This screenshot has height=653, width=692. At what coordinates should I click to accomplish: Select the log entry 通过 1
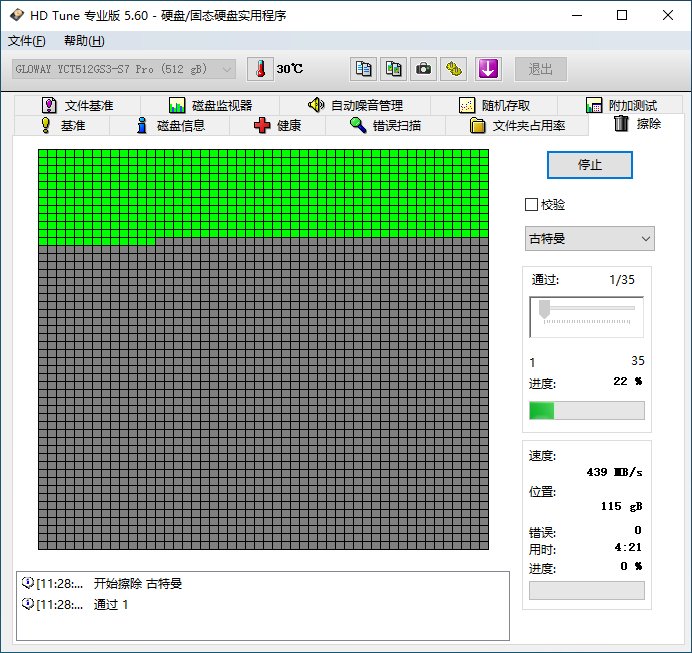click(x=111, y=604)
